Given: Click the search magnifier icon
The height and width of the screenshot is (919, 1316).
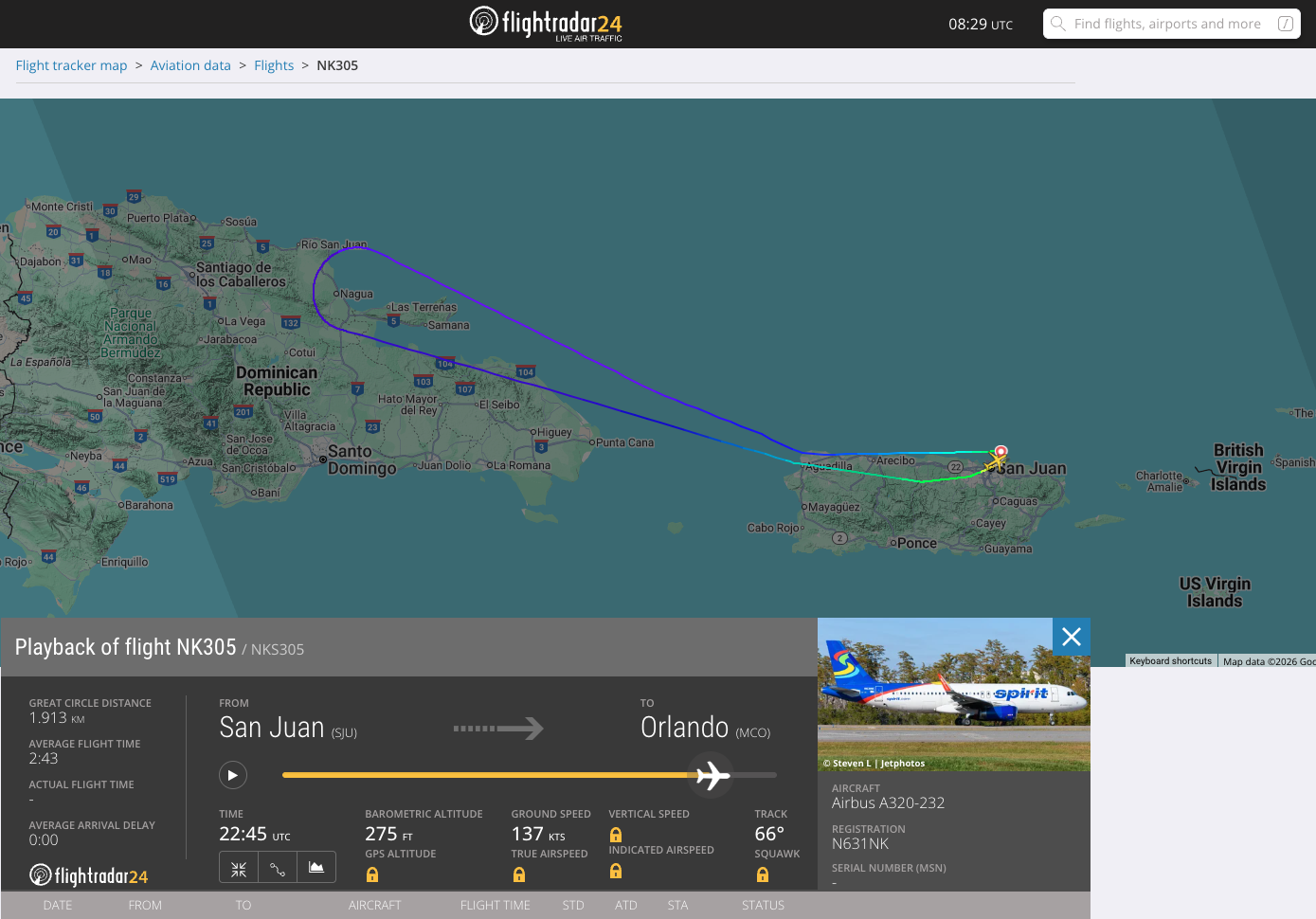Looking at the screenshot, I should tap(1058, 24).
